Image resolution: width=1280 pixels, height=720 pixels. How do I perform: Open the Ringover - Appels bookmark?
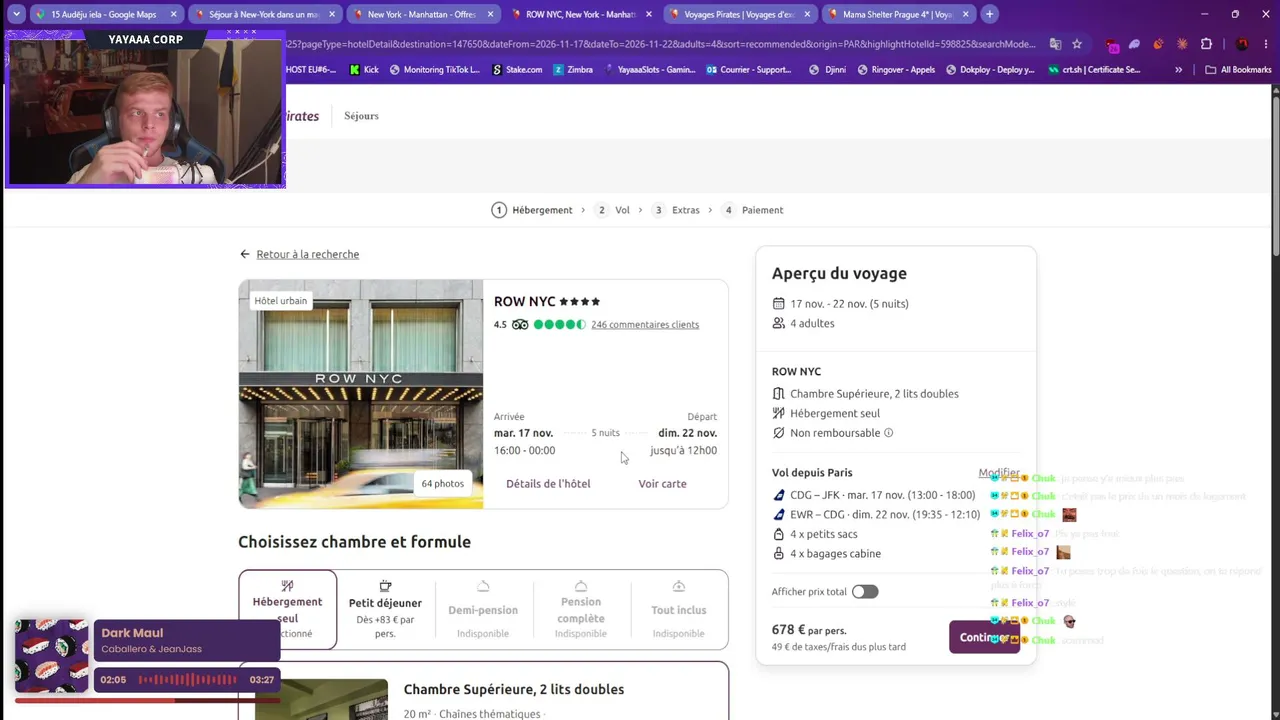[x=896, y=70]
